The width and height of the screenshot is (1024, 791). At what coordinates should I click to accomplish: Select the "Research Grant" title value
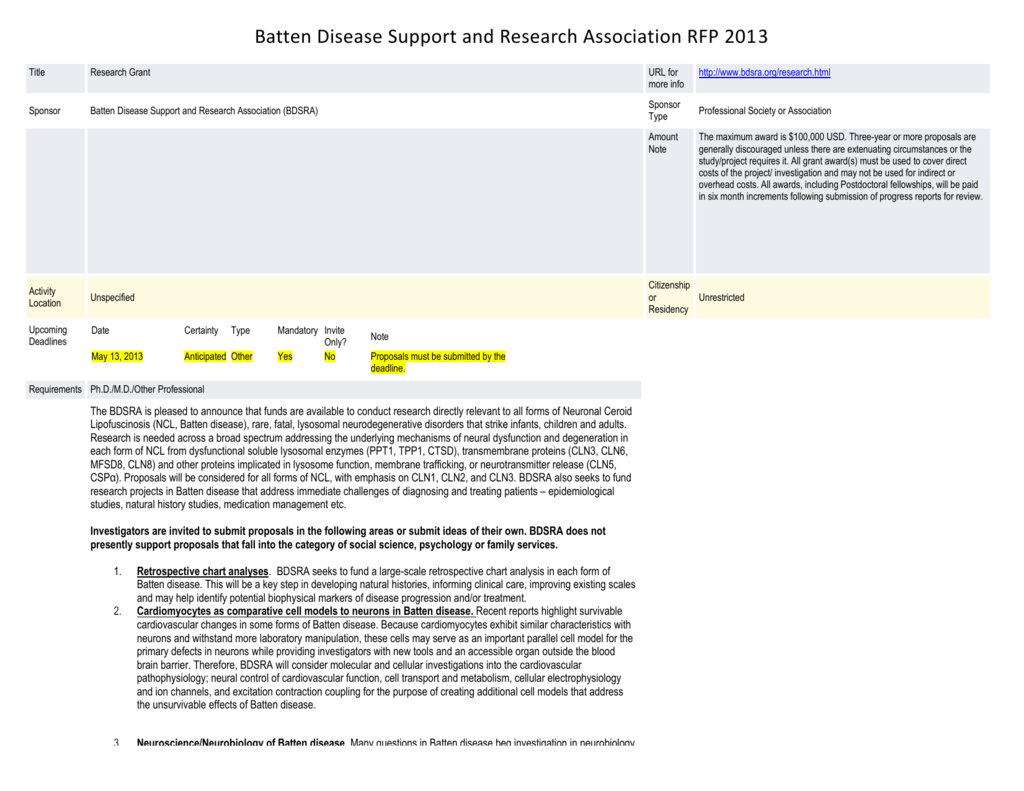click(x=120, y=73)
